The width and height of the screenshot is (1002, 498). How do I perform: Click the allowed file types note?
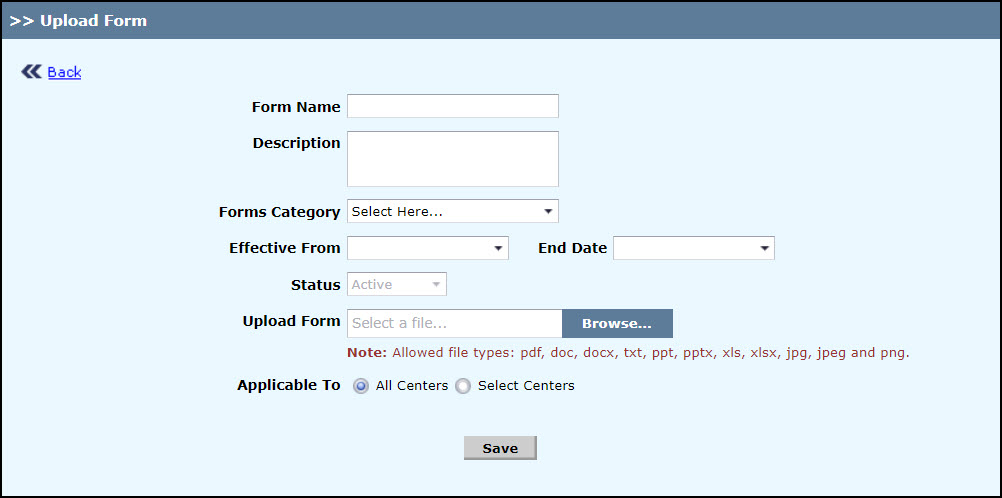pyautogui.click(x=628, y=353)
